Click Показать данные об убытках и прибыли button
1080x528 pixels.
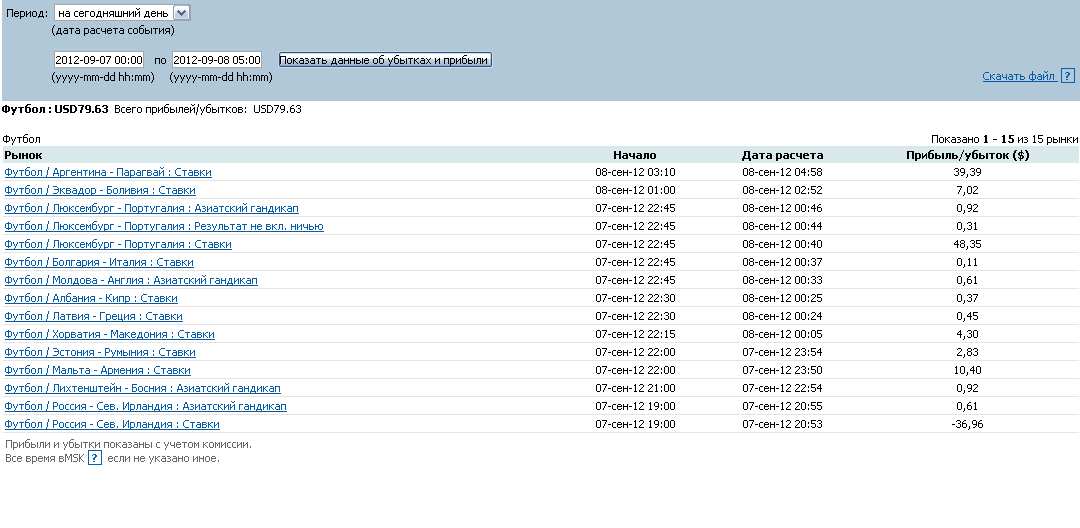385,60
